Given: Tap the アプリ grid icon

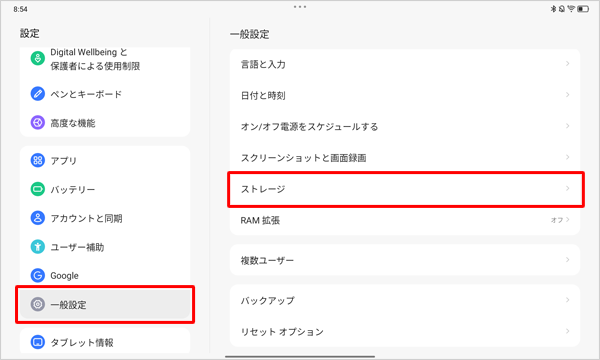Looking at the screenshot, I should (x=38, y=160).
